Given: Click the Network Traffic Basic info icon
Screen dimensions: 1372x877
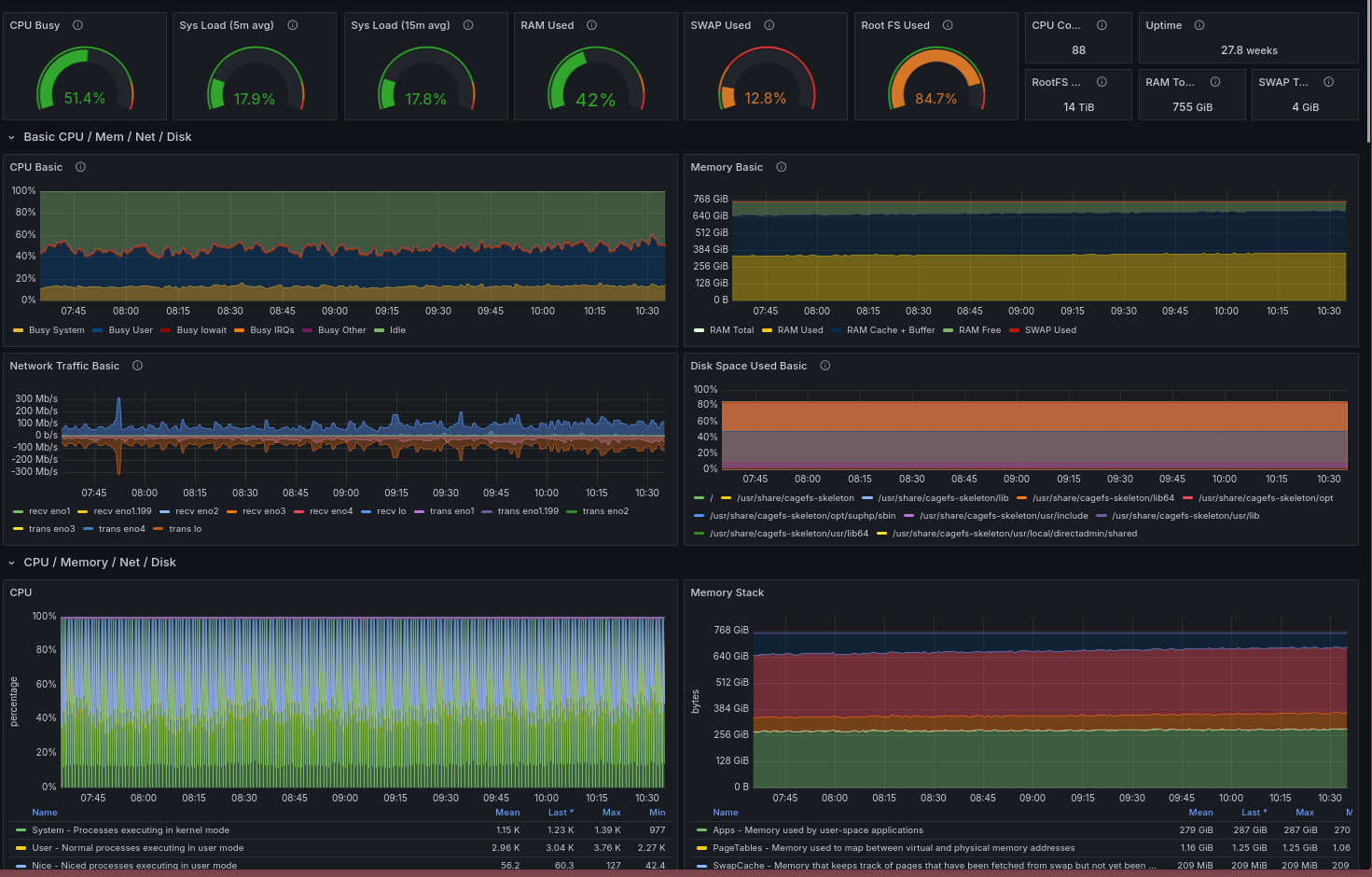Looking at the screenshot, I should pos(137,366).
